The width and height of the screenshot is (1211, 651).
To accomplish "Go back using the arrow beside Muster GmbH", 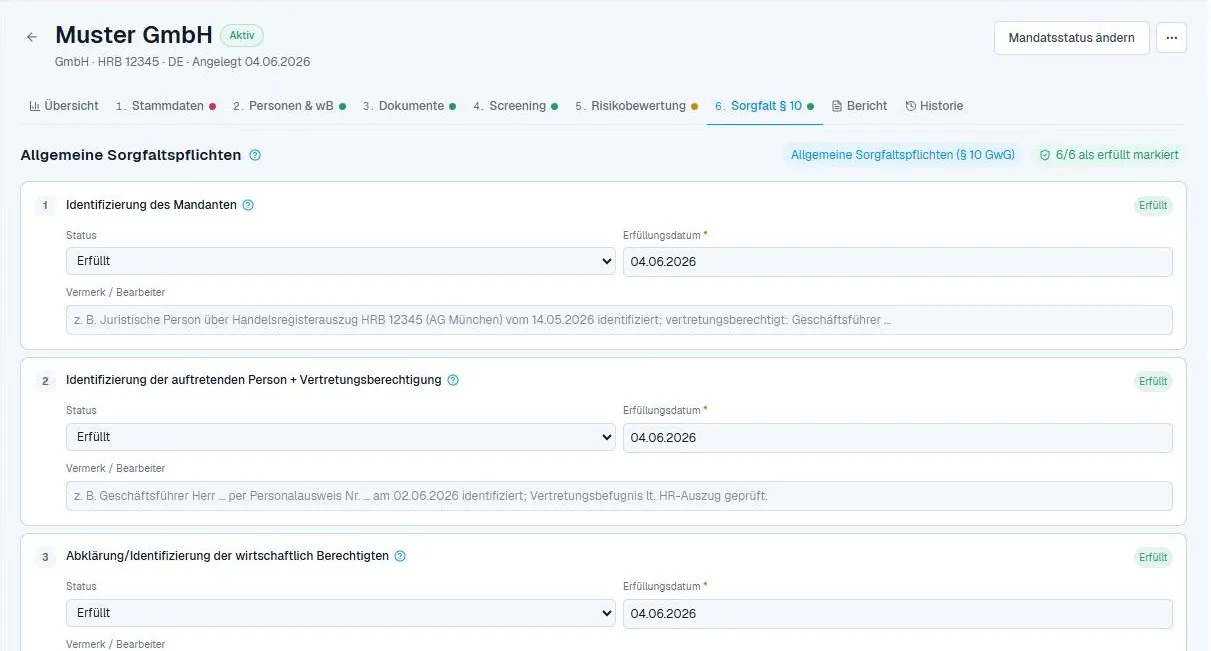I will click(x=32, y=37).
